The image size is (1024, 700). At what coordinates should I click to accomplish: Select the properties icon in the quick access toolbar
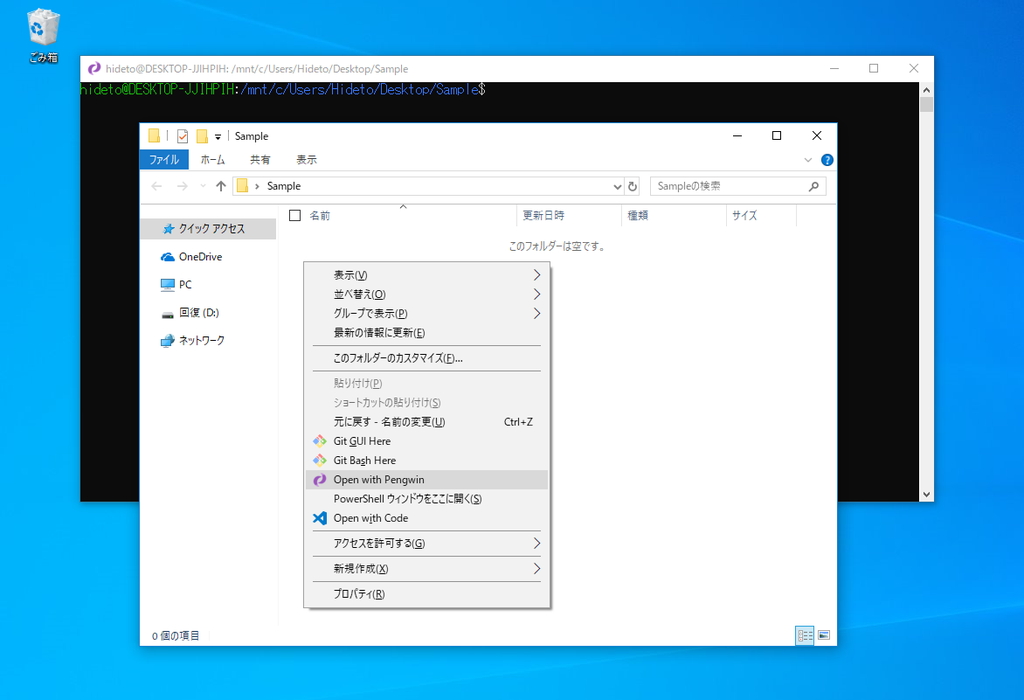click(x=182, y=136)
